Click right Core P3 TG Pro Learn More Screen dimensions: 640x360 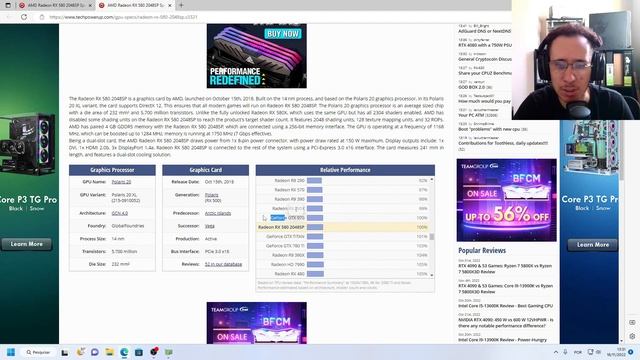tap(593, 244)
